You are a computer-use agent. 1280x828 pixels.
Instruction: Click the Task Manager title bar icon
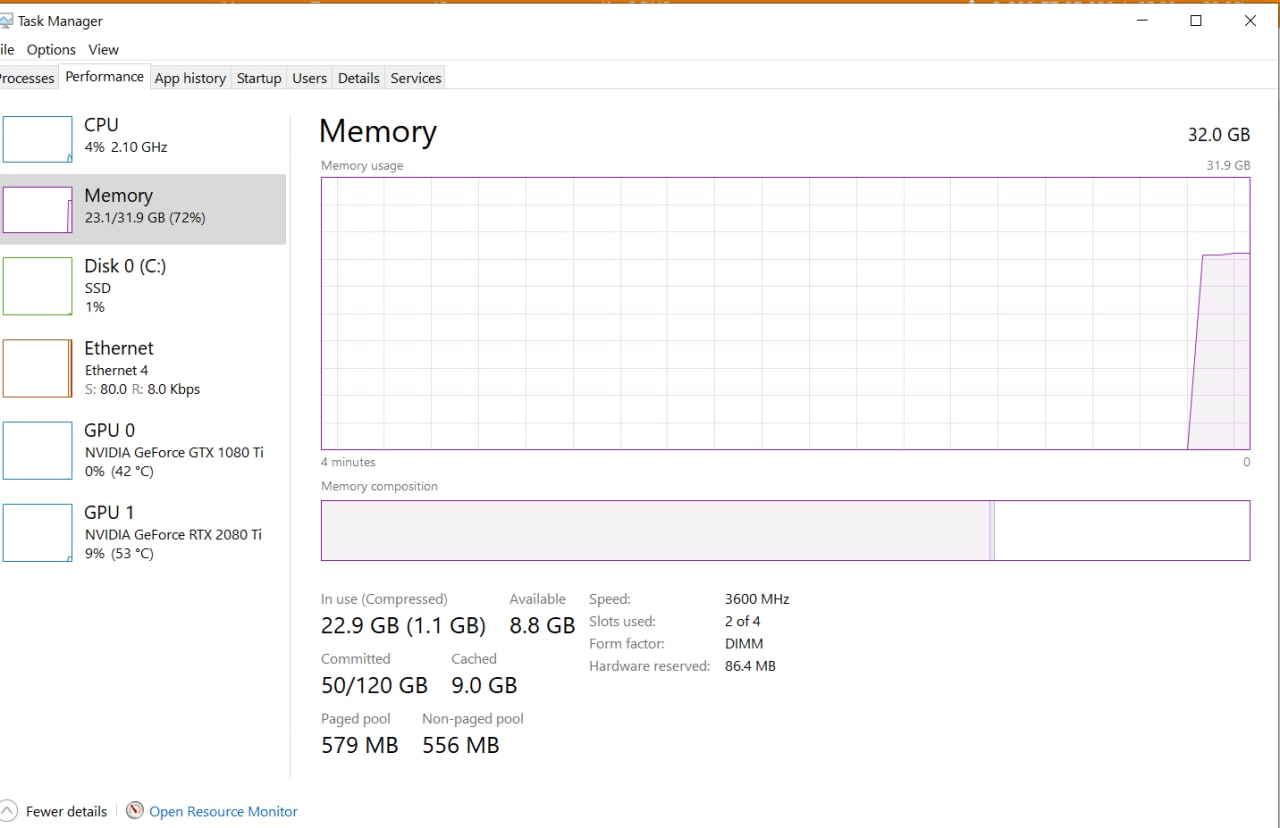(x=6, y=21)
